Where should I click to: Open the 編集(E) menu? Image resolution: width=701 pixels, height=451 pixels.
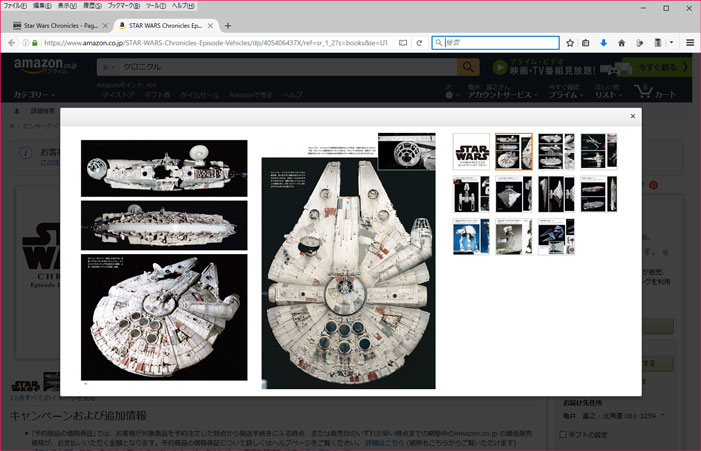coord(42,6)
